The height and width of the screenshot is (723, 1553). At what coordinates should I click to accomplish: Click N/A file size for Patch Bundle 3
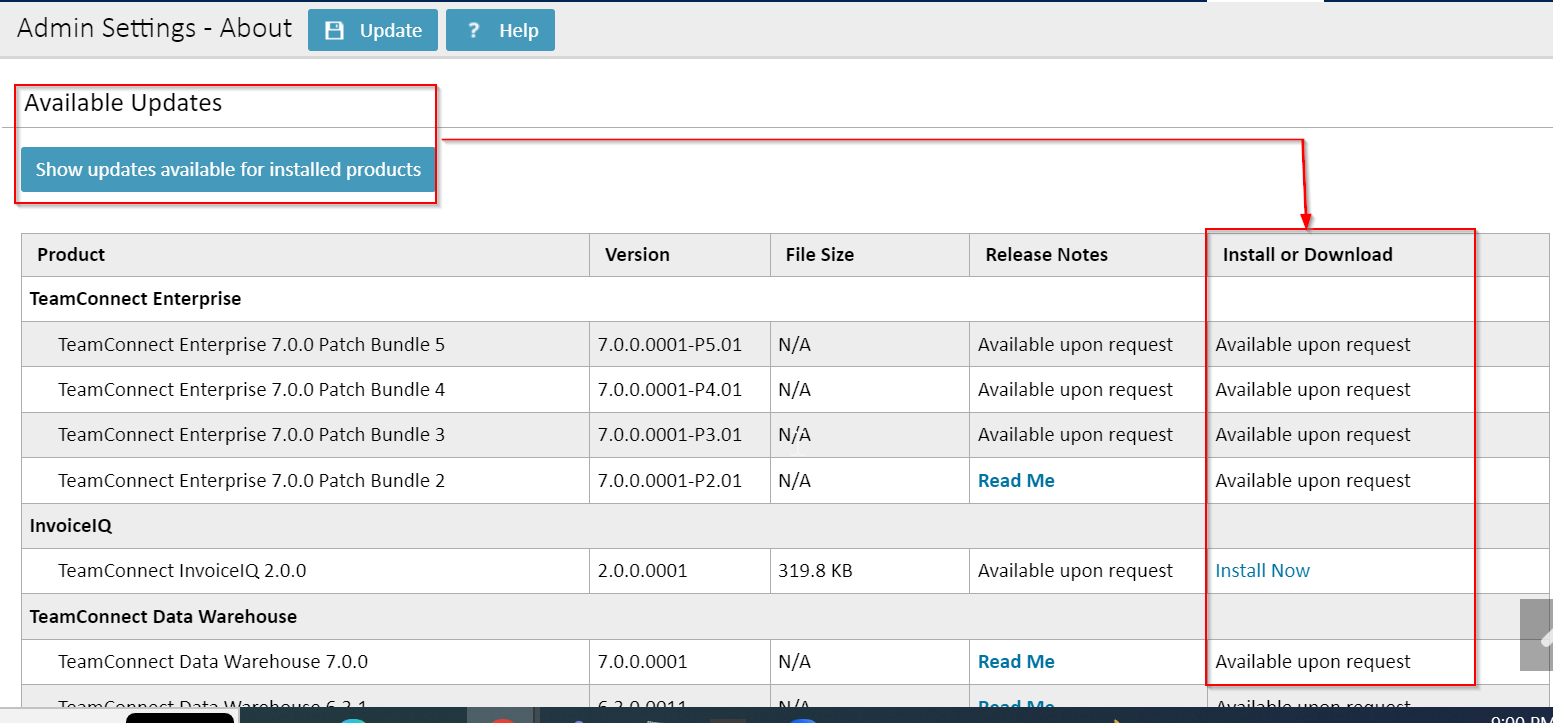pyautogui.click(x=794, y=435)
